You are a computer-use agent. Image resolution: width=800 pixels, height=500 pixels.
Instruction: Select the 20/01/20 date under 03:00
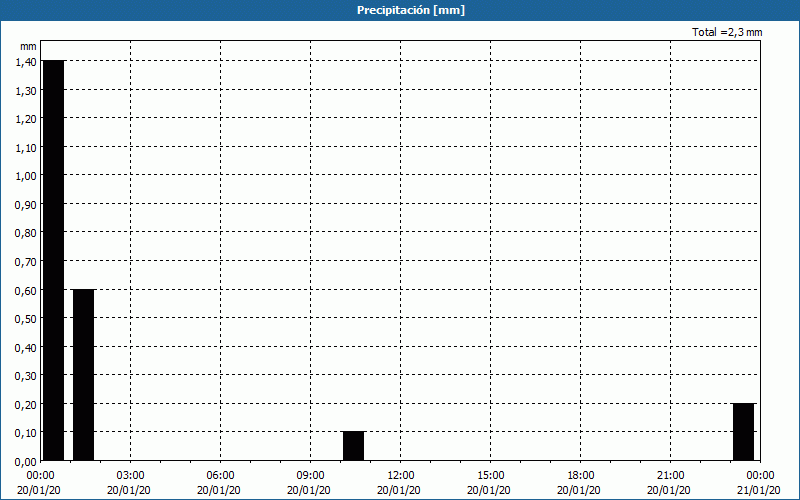pyautogui.click(x=129, y=490)
